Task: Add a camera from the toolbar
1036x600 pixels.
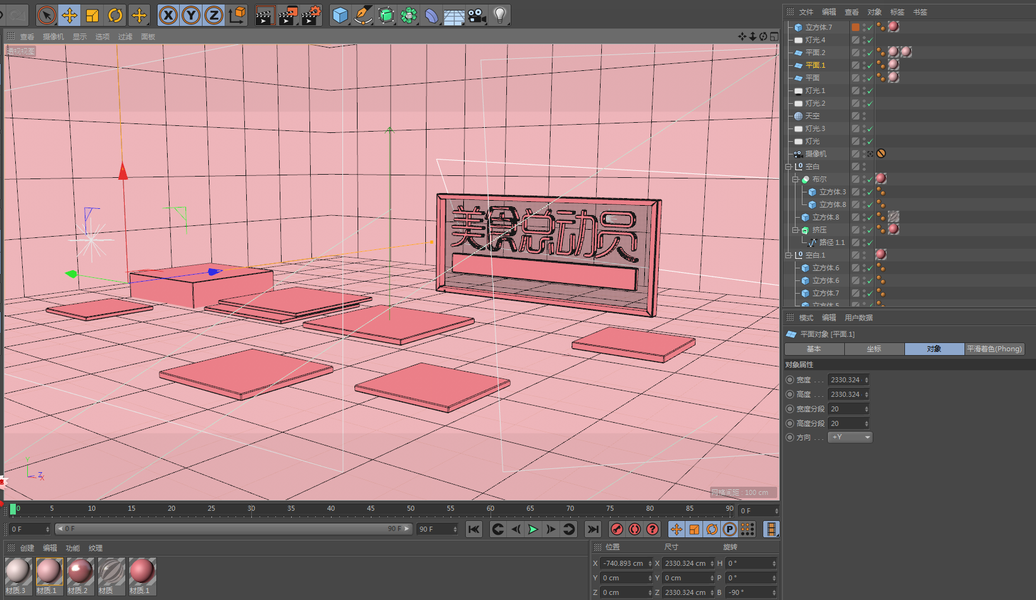Action: click(x=477, y=15)
